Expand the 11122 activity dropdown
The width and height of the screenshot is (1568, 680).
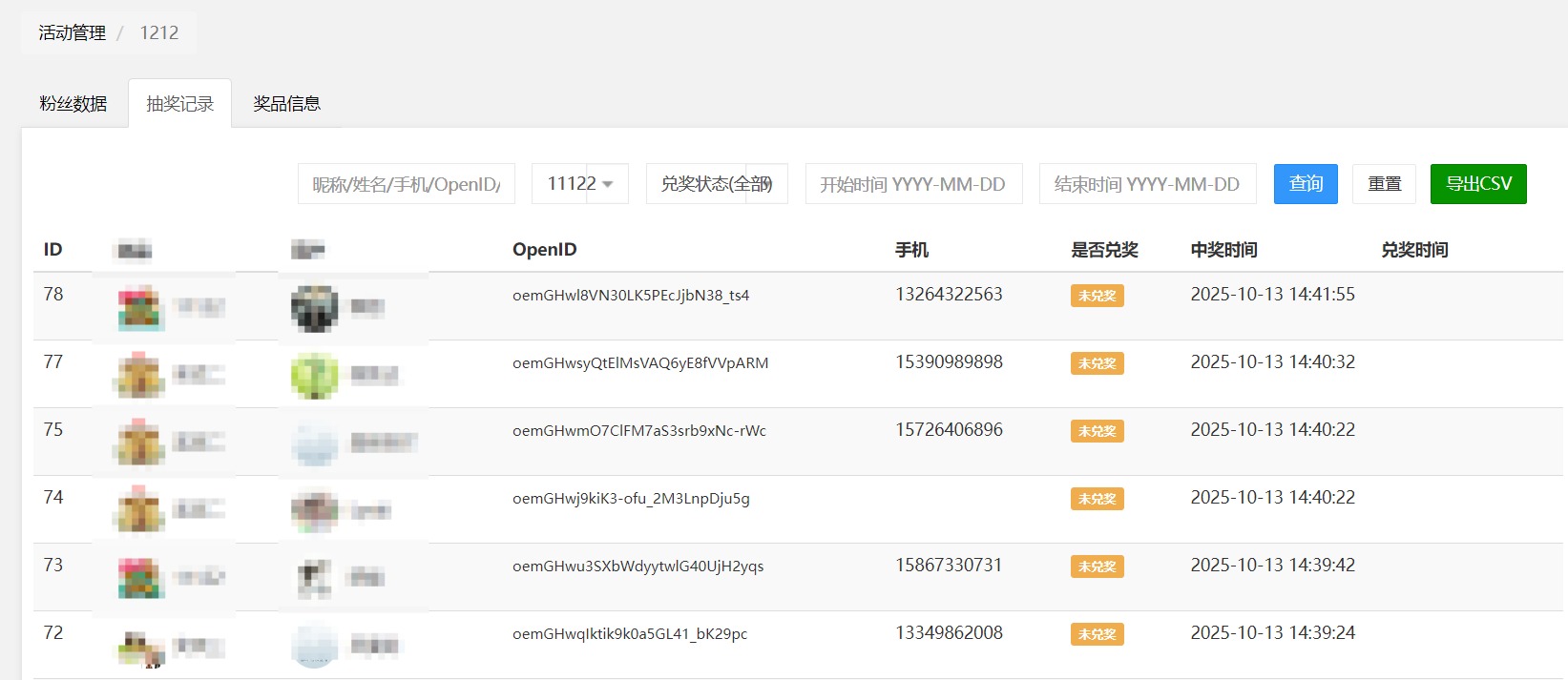tap(579, 184)
